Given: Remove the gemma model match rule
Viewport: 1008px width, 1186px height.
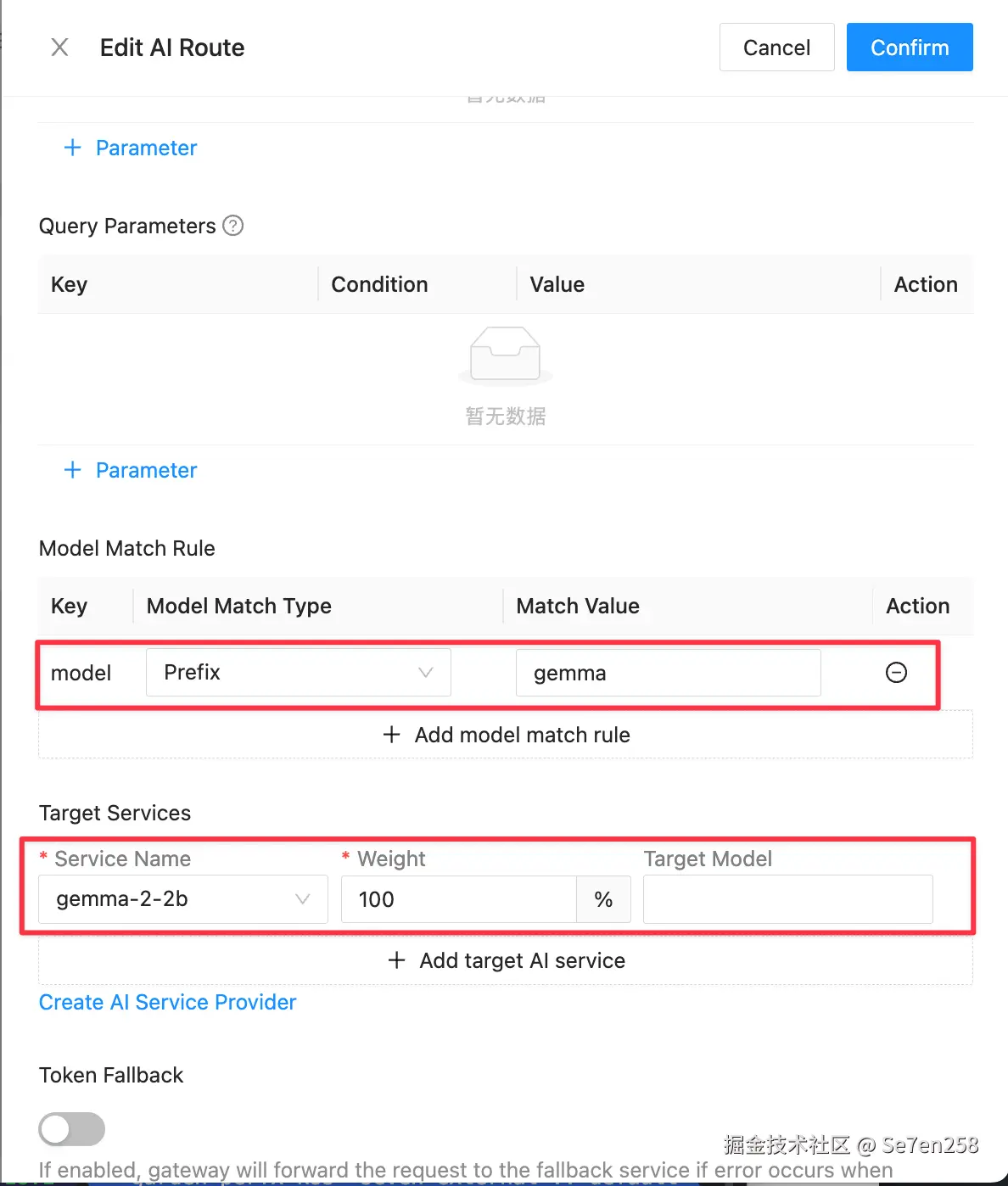Looking at the screenshot, I should point(896,673).
